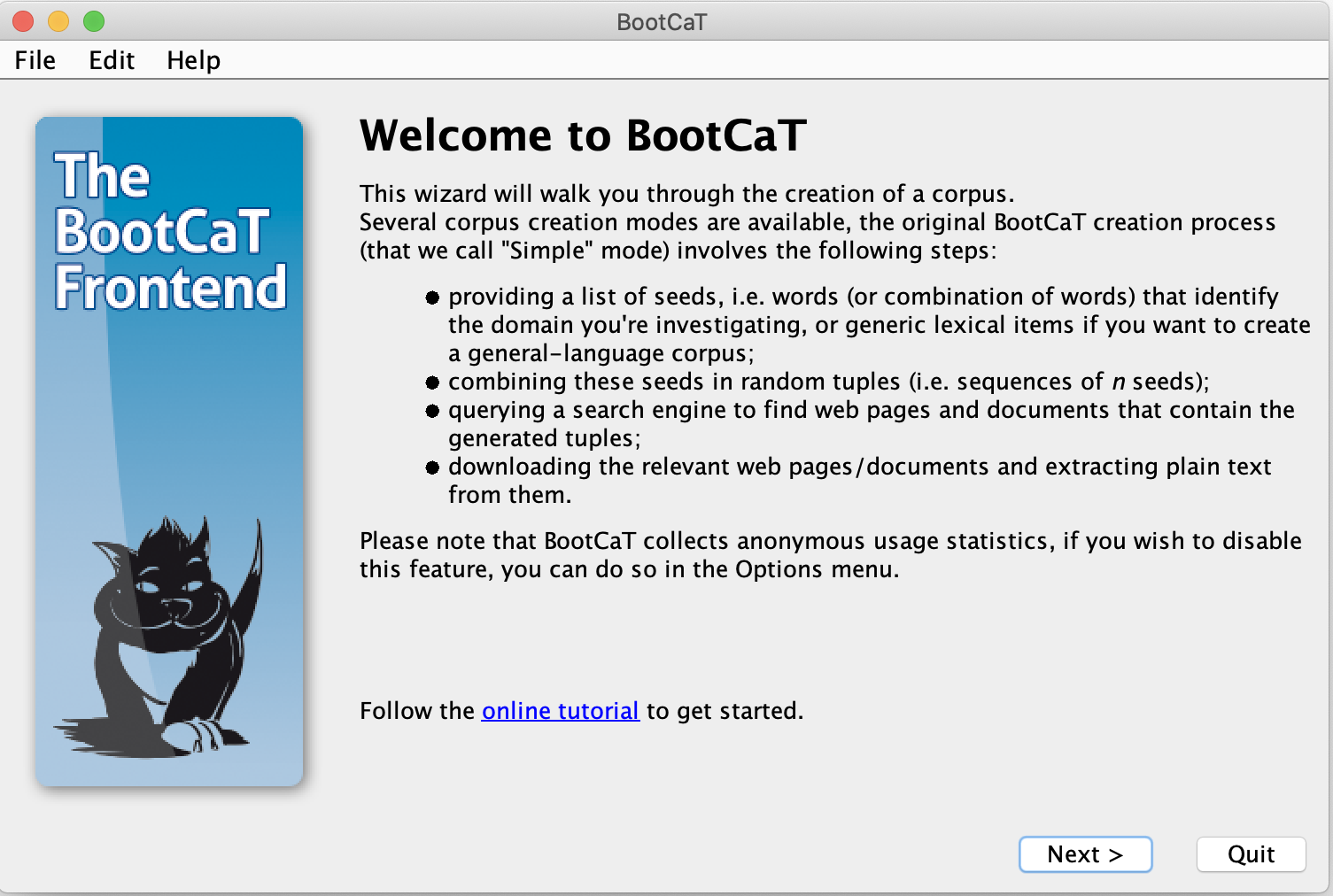This screenshot has width=1333, height=896.
Task: Open the Help menu
Action: (x=193, y=60)
